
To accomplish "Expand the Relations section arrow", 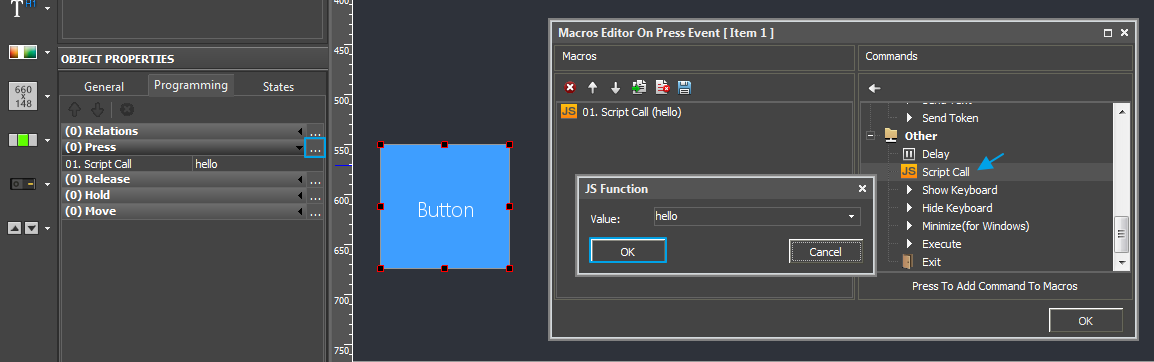I will click(x=300, y=132).
